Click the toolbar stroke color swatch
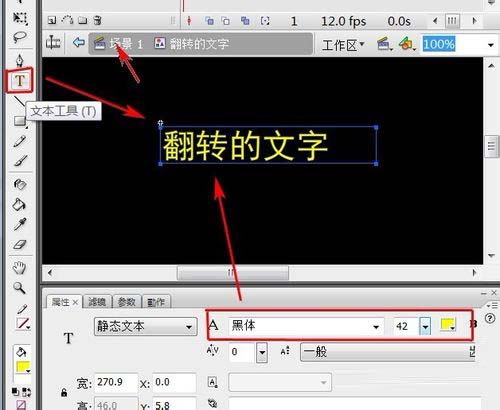This screenshot has height=410, width=500. point(23,323)
